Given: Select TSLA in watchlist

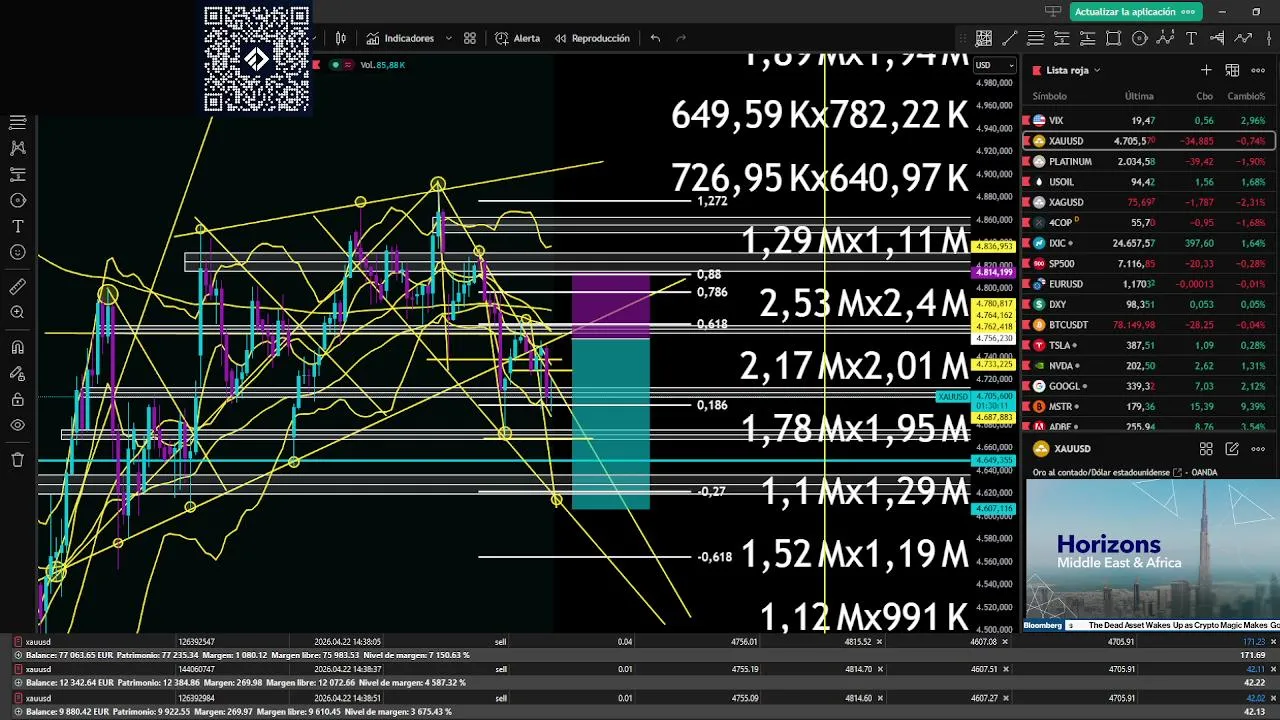Looking at the screenshot, I should (1148, 345).
